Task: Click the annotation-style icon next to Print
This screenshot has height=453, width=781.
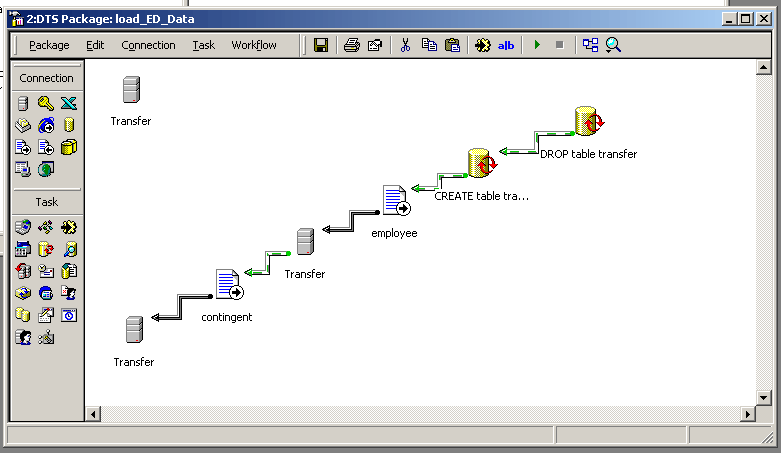Action: 375,45
